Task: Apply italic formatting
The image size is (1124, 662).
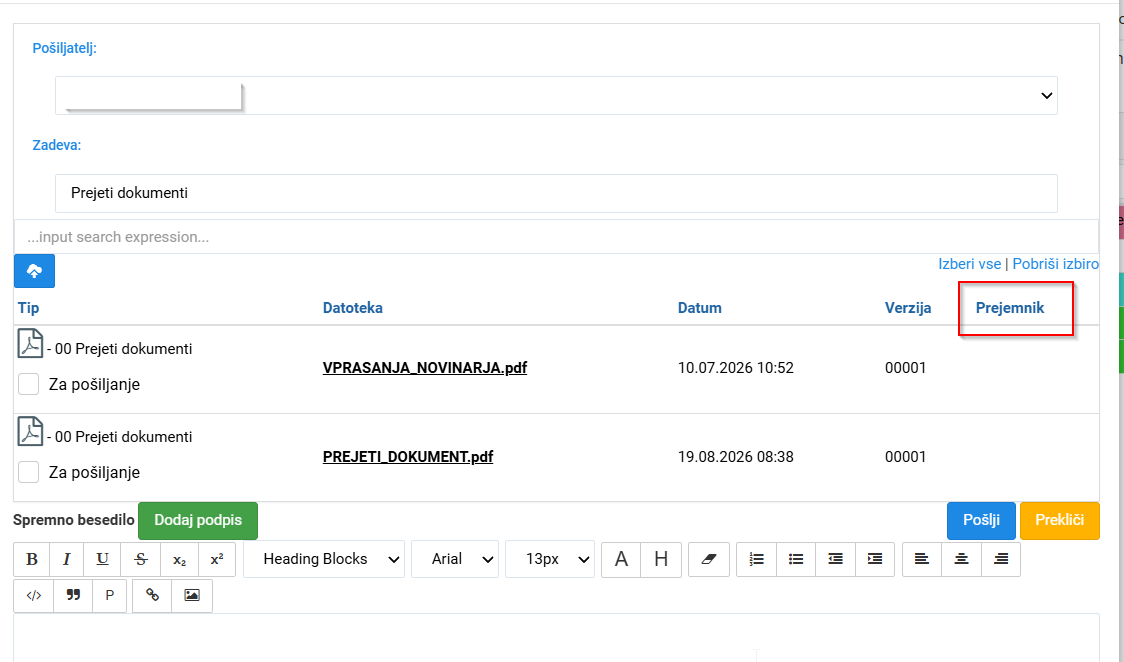Action: pos(67,559)
